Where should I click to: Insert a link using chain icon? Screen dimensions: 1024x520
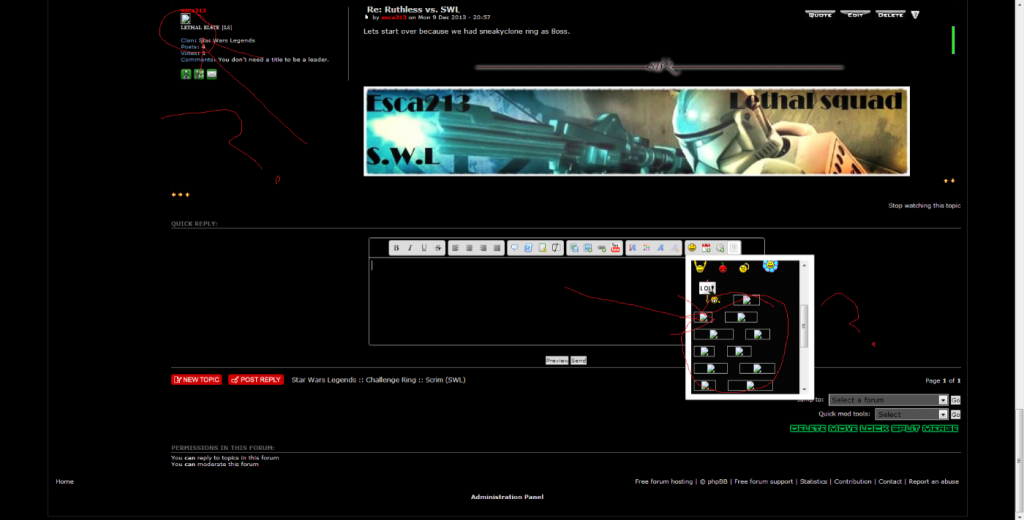(601, 248)
